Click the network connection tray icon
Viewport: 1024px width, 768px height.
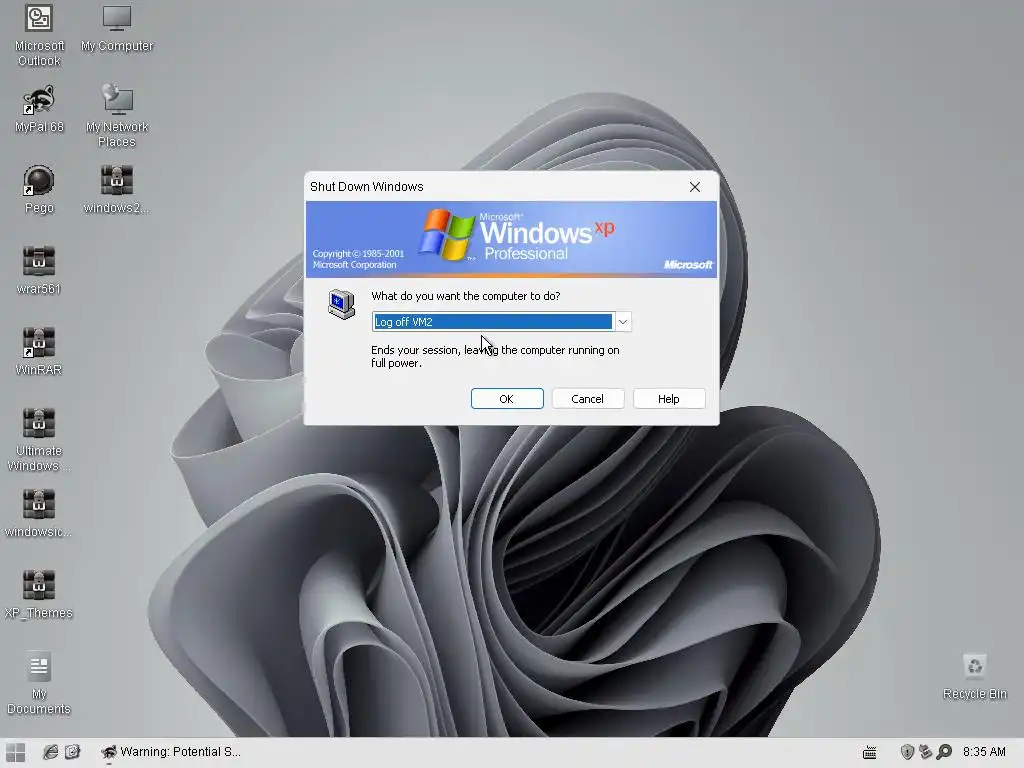pos(925,752)
